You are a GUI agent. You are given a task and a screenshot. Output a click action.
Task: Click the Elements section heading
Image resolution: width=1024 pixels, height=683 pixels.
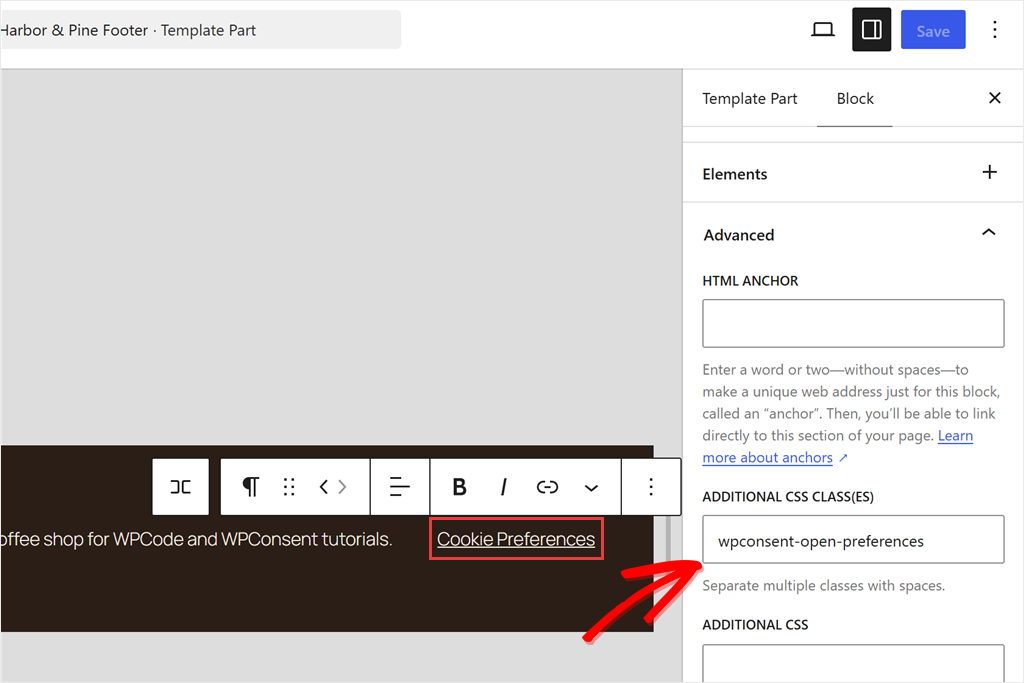(735, 174)
